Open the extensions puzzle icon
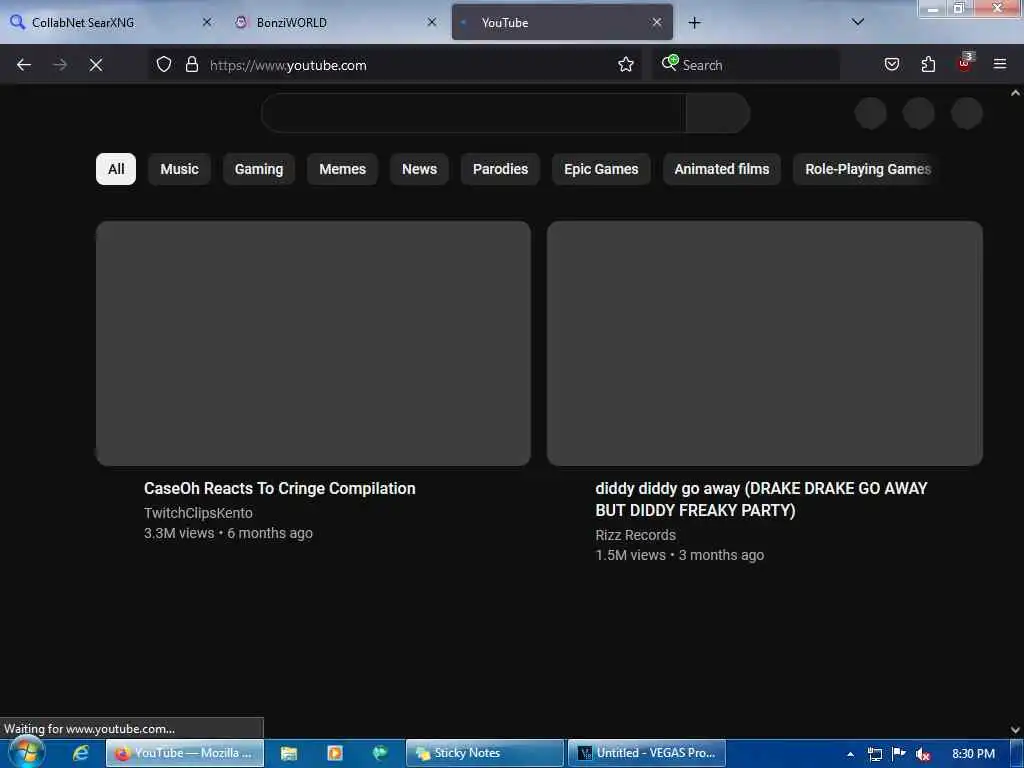The width and height of the screenshot is (1024, 768). [x=928, y=64]
